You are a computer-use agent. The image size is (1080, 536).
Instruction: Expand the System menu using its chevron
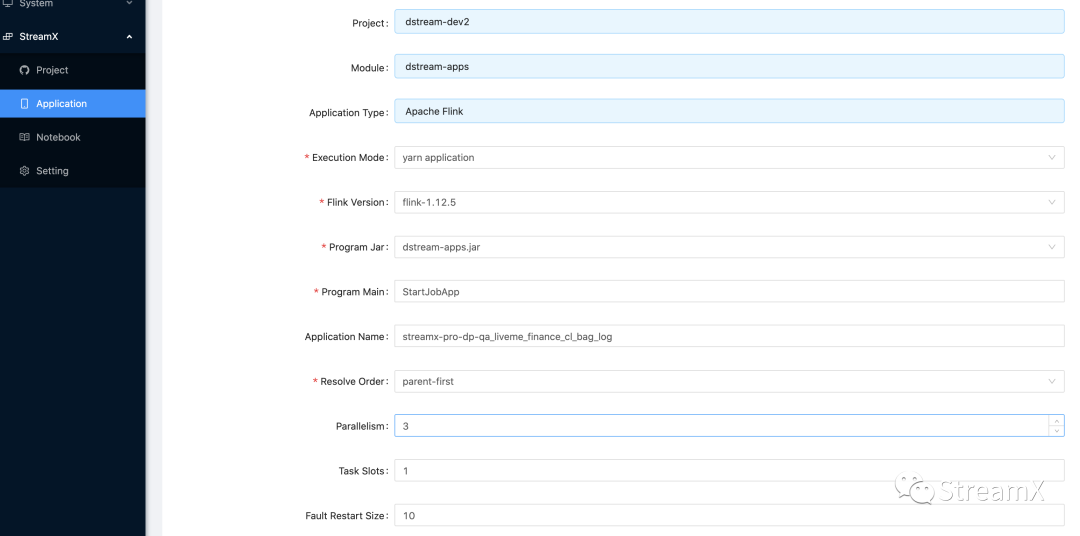click(x=129, y=4)
